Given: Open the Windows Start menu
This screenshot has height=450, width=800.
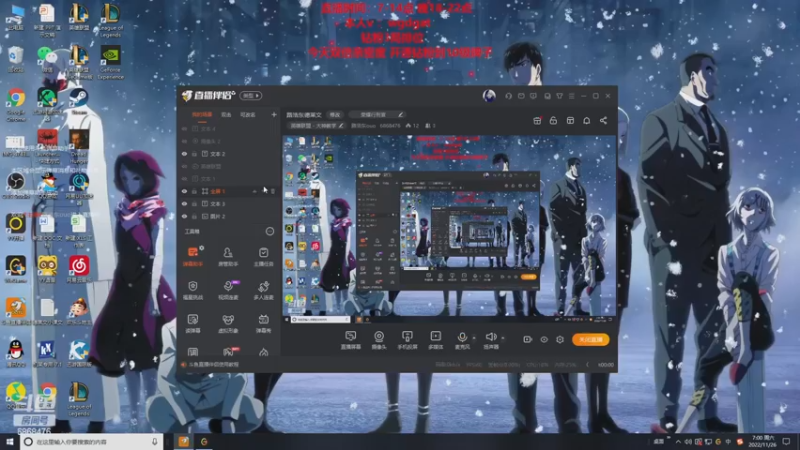Looking at the screenshot, I should pos(10,441).
